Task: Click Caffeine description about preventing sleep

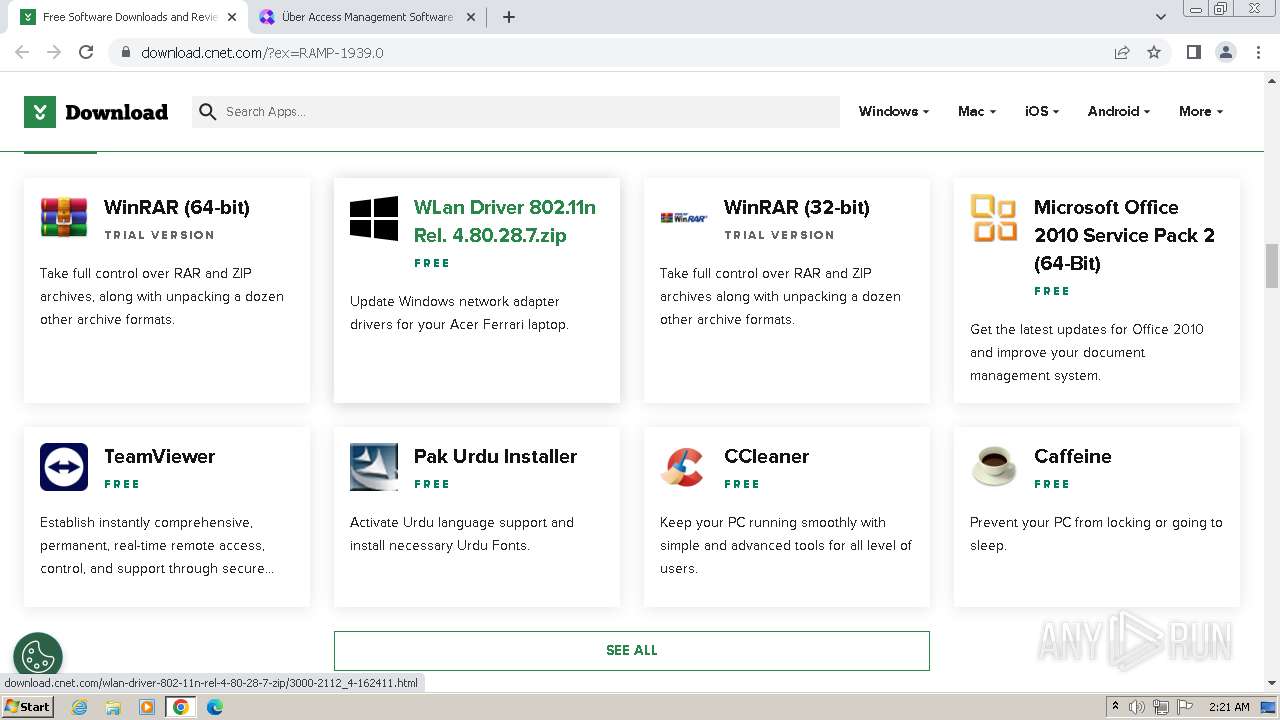Action: 1096,534
